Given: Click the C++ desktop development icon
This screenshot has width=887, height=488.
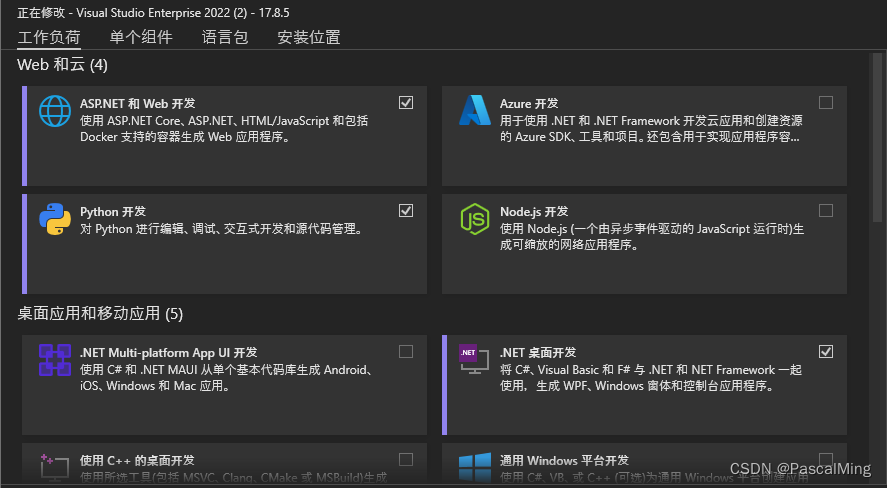Looking at the screenshot, I should (x=54, y=467).
